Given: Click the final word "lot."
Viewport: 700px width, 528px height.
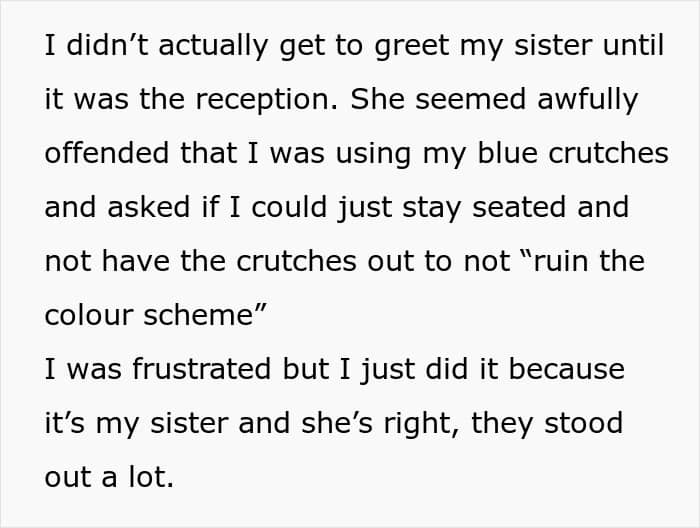Looking at the screenshot, I should pos(151,477).
